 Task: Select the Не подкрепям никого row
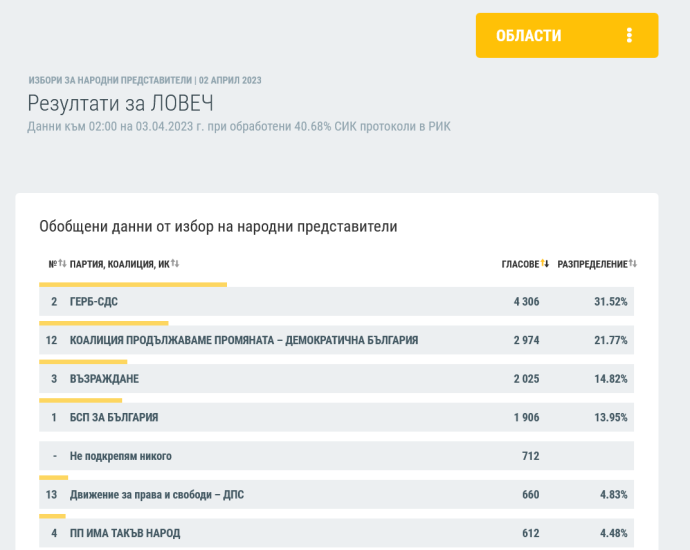tap(337, 456)
